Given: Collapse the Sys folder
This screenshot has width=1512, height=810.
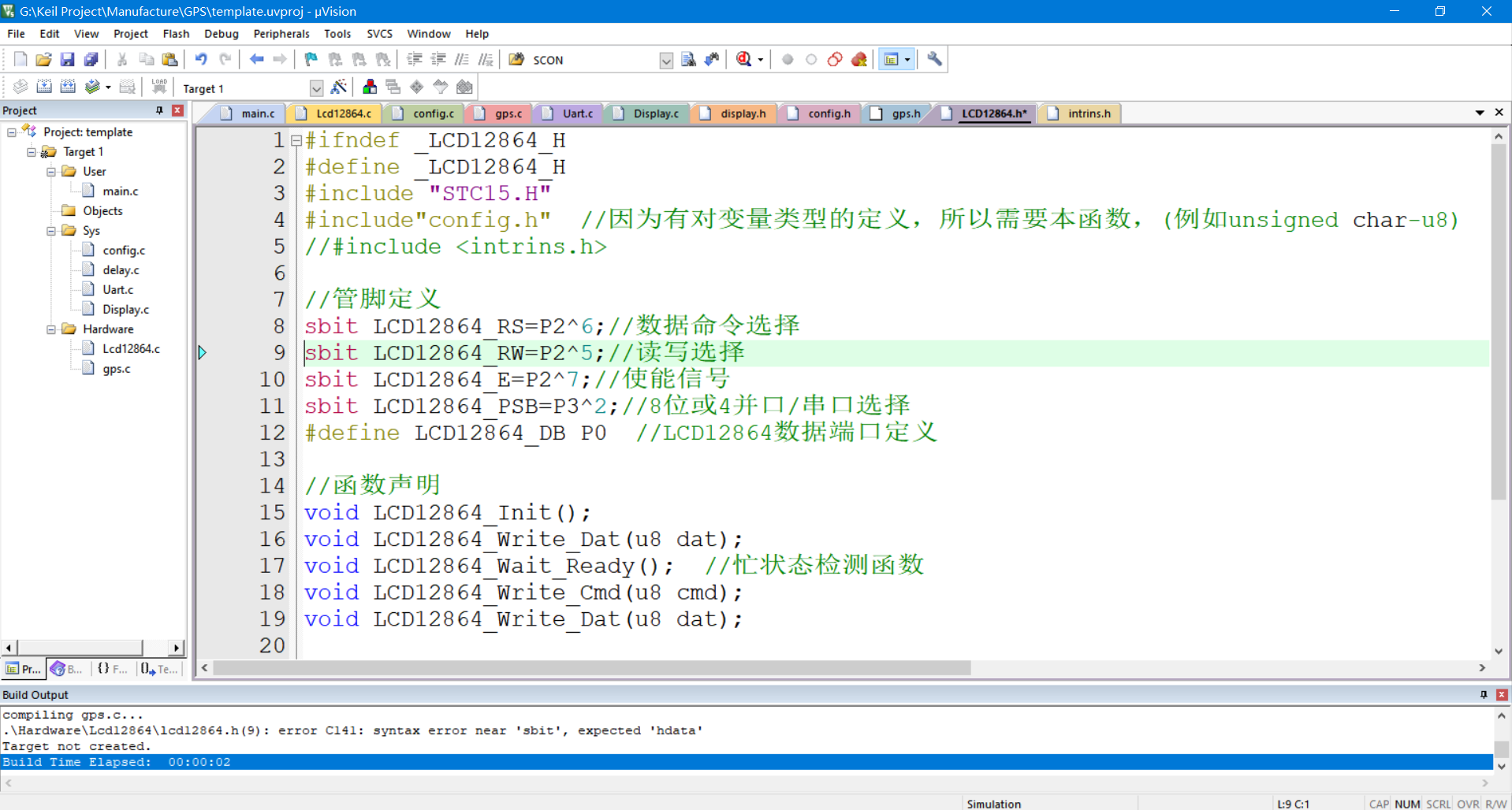Looking at the screenshot, I should point(51,231).
